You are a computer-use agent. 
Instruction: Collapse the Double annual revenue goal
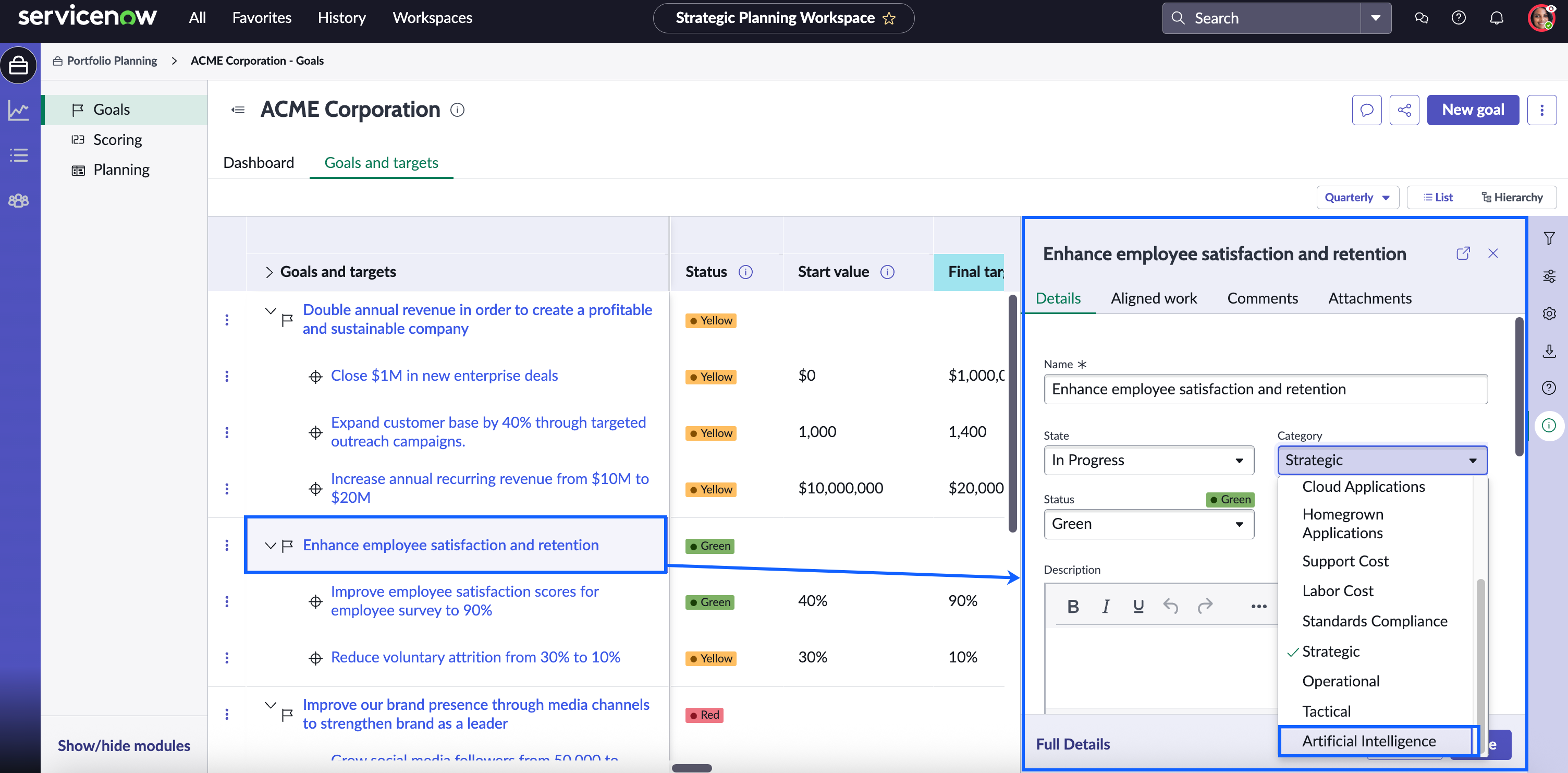[271, 311]
